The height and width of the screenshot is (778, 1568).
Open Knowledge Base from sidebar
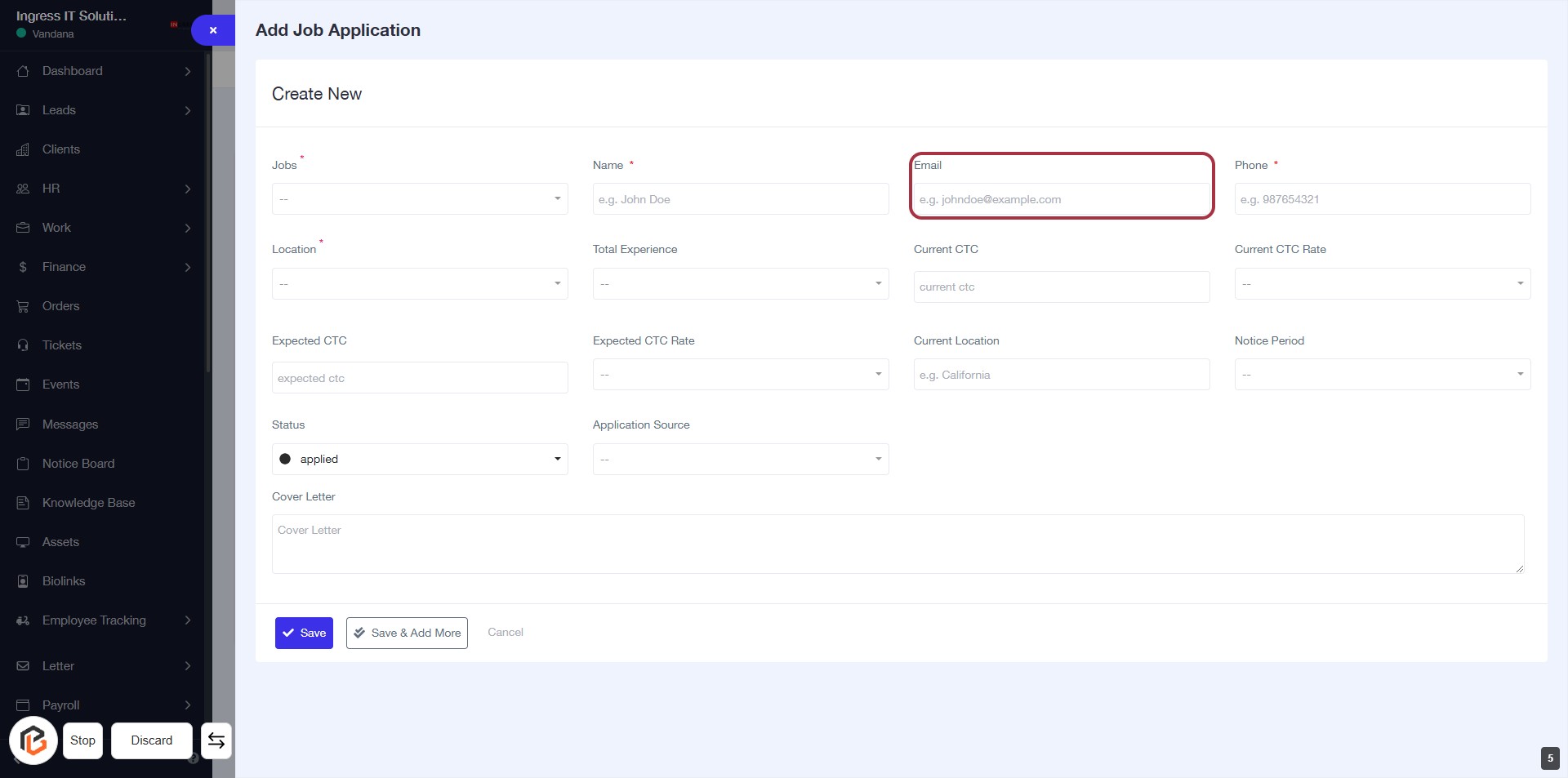point(88,503)
